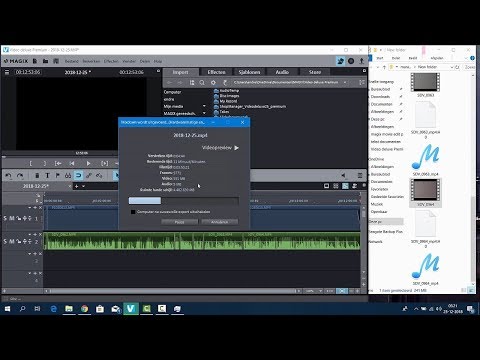Click media pool settings gear icon

point(213,82)
